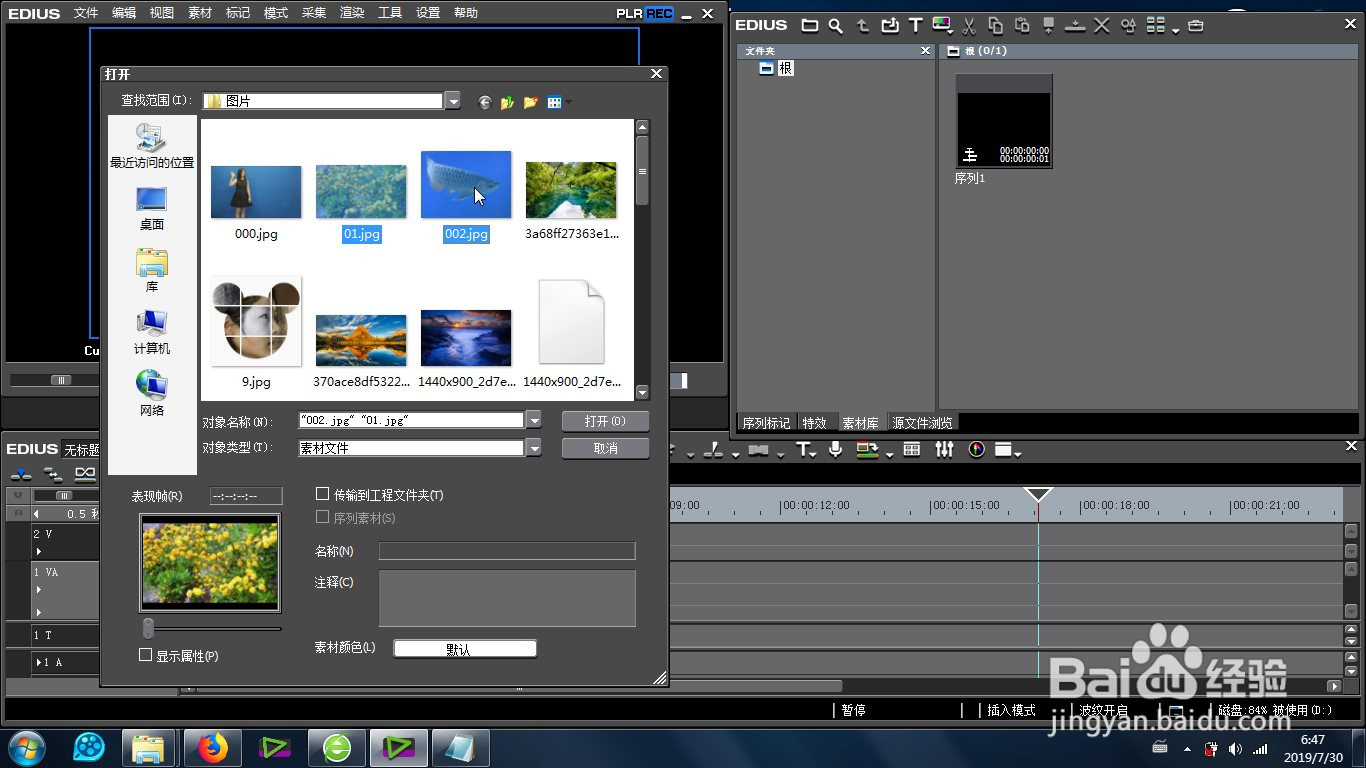Click the audio mixer icon on timeline toolbar
The width and height of the screenshot is (1366, 768).
pyautogui.click(x=944, y=450)
